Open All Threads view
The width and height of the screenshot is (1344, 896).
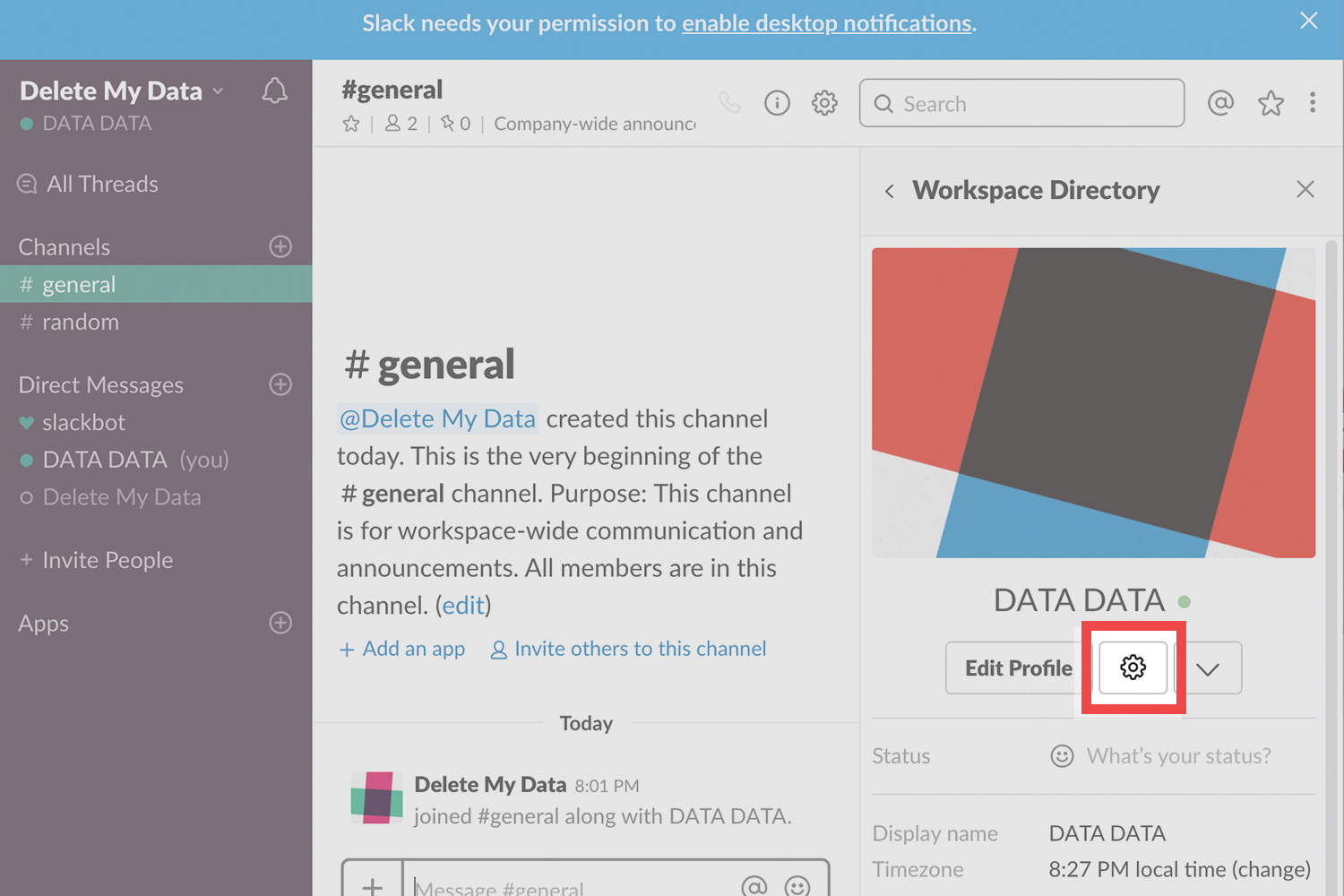pos(101,185)
